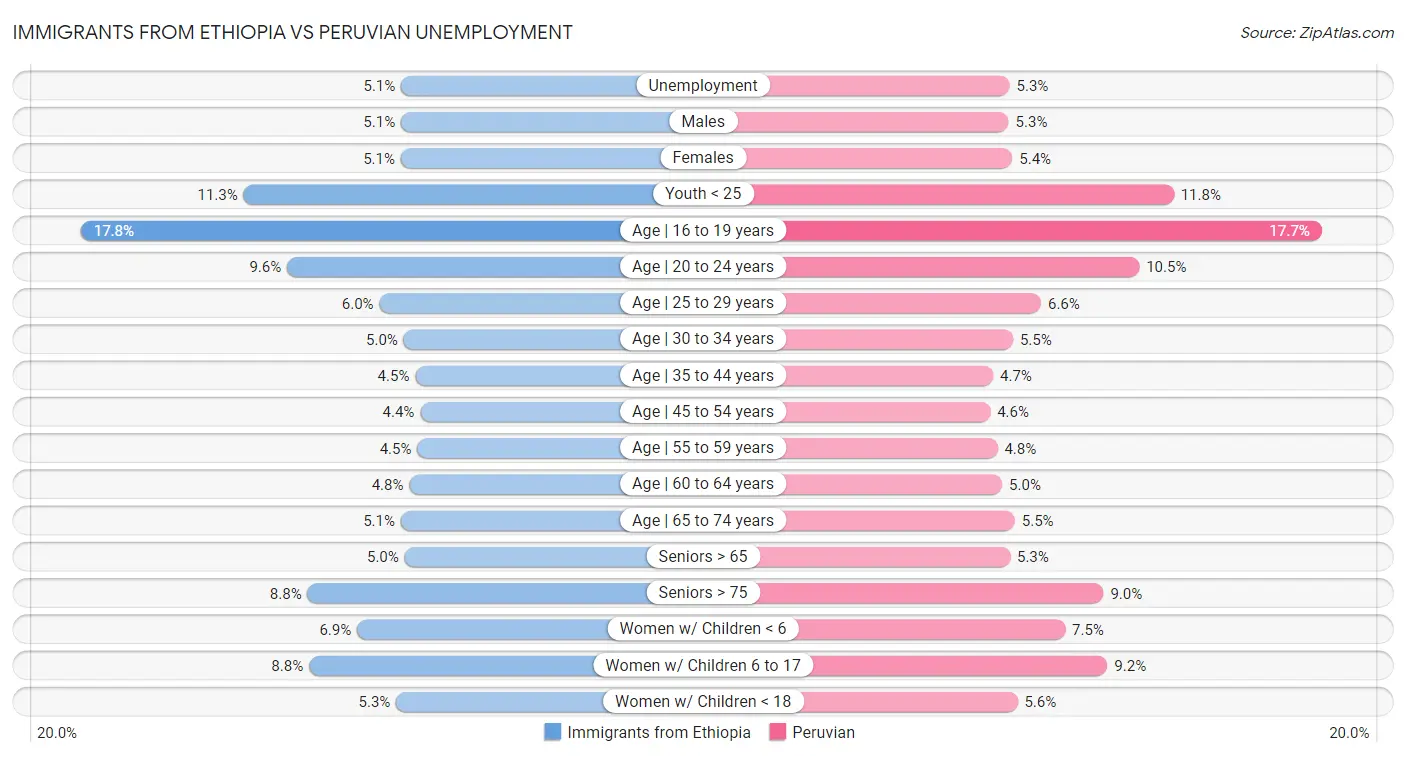Viewport: 1406px width, 757px height.
Task: Select the Age | 65 to 74 years label
Action: [703, 520]
